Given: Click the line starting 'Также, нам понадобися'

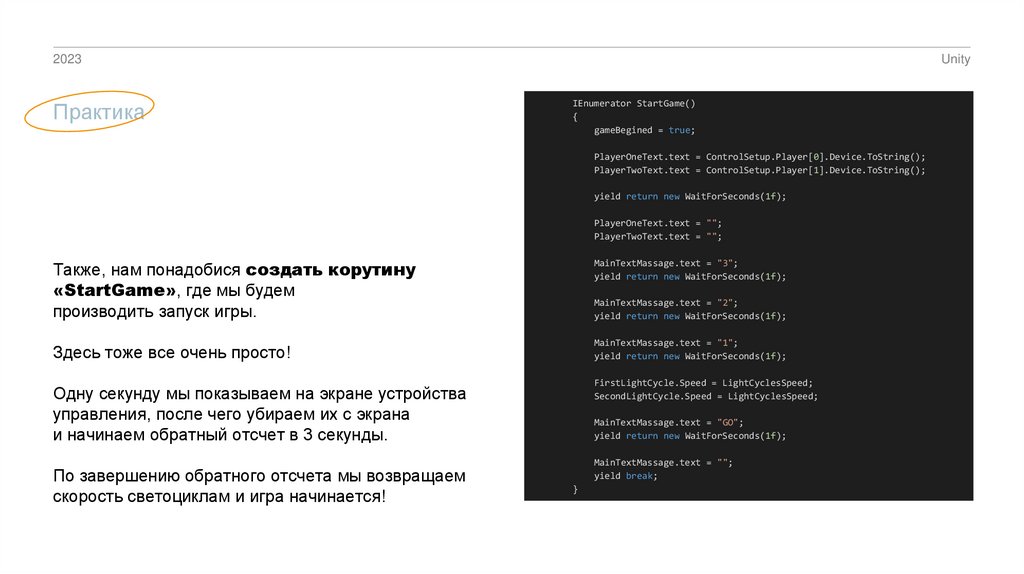Looking at the screenshot, I should coord(234,270).
